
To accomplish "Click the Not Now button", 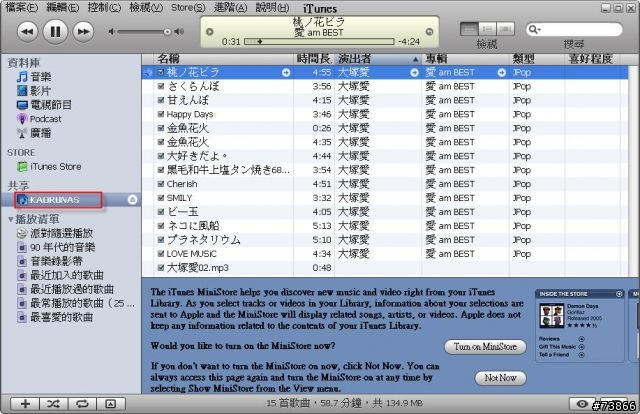I will 500,378.
